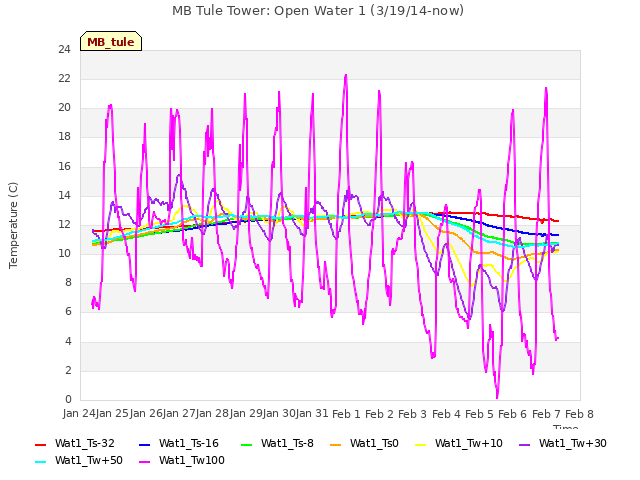Select the Wat1_Ts-8 legend label
This screenshot has height=480, width=640.
click(x=287, y=444)
